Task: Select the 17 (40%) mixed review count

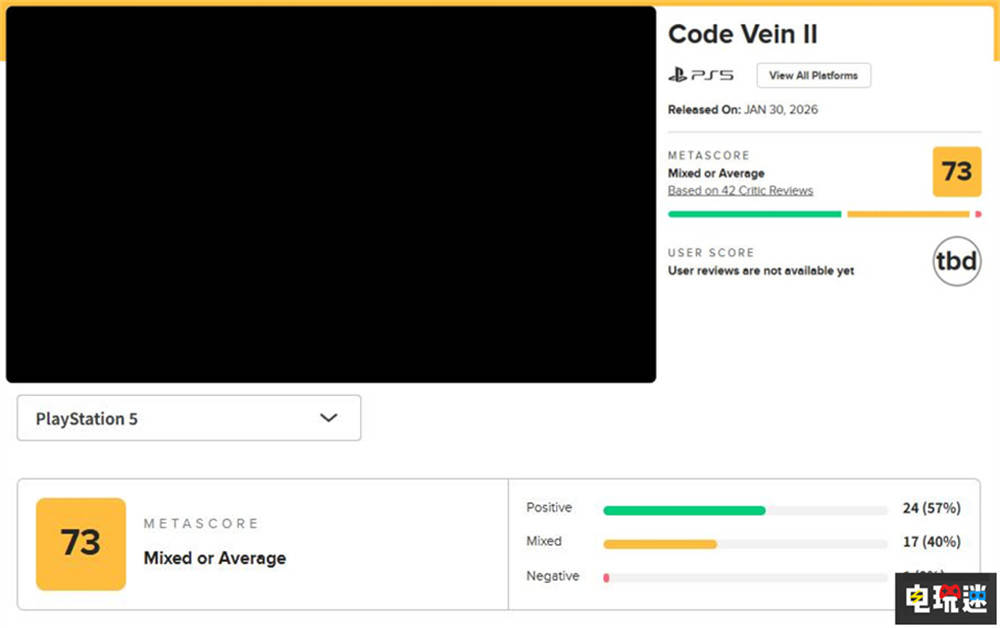Action: [x=930, y=542]
